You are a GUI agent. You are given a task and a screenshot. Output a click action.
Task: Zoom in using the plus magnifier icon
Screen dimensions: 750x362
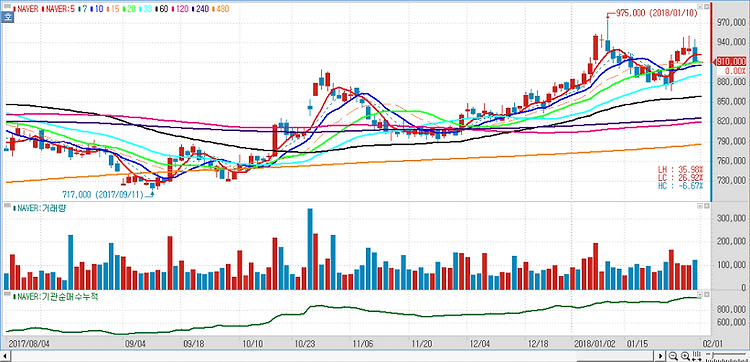pyautogui.click(x=685, y=356)
